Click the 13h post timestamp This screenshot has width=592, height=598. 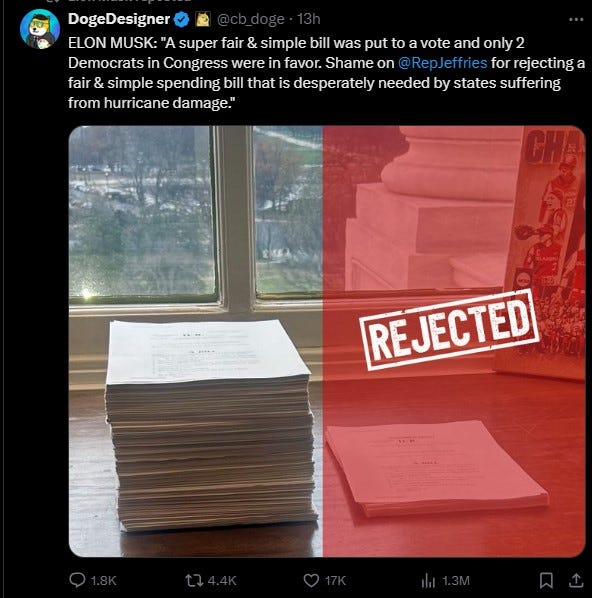[309, 19]
